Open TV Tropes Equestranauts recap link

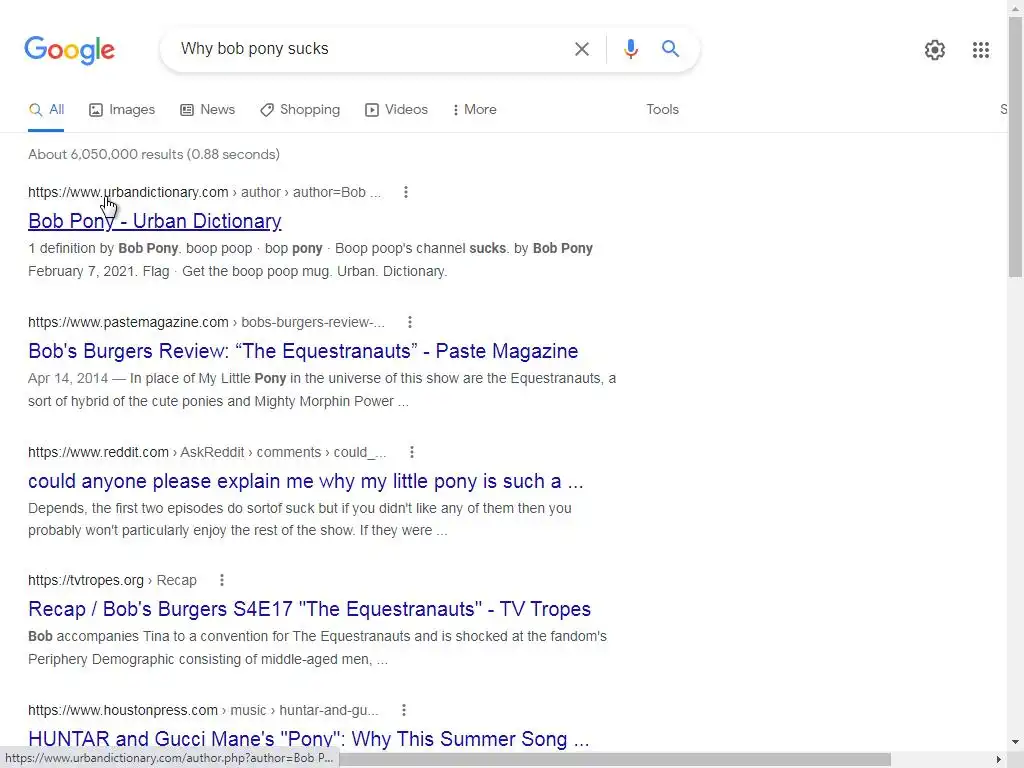click(310, 609)
